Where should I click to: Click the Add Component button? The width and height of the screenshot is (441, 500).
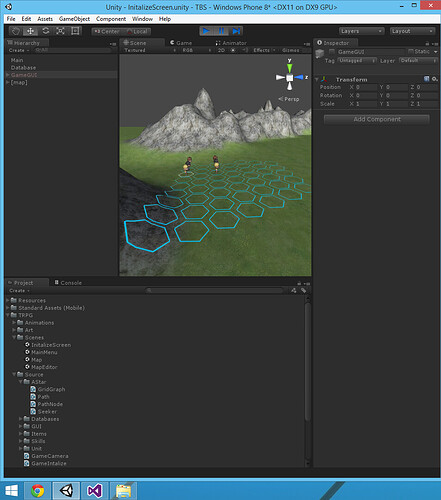pos(377,119)
